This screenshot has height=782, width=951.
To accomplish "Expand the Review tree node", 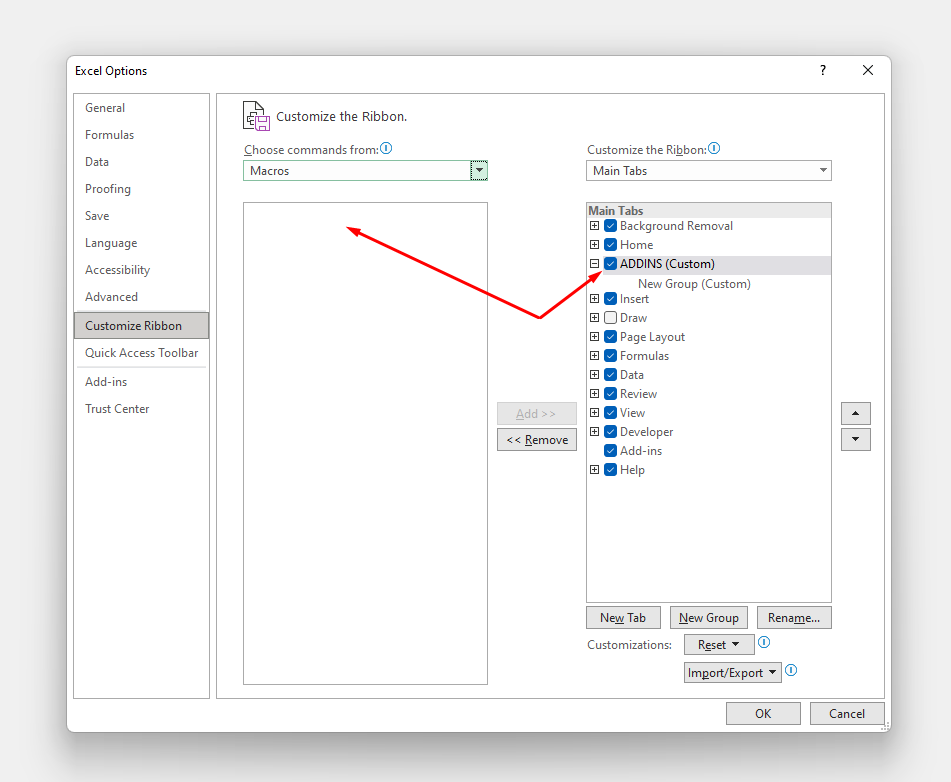I will (x=594, y=394).
